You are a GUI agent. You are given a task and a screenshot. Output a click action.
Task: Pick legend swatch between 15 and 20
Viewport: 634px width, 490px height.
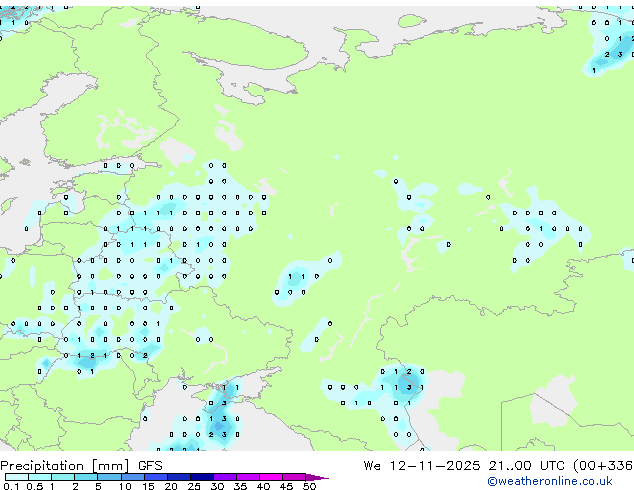(x=156, y=477)
